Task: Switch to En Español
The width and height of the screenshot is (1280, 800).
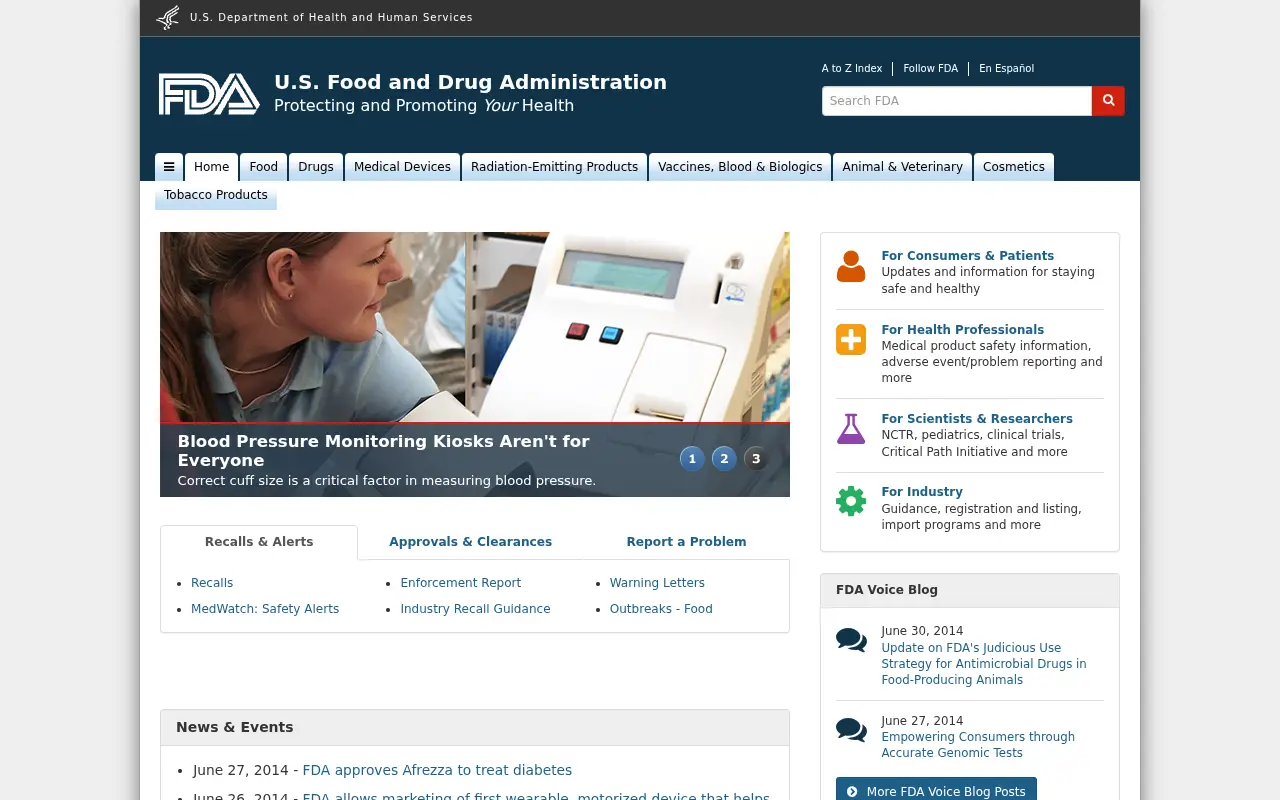Action: pos(1006,69)
